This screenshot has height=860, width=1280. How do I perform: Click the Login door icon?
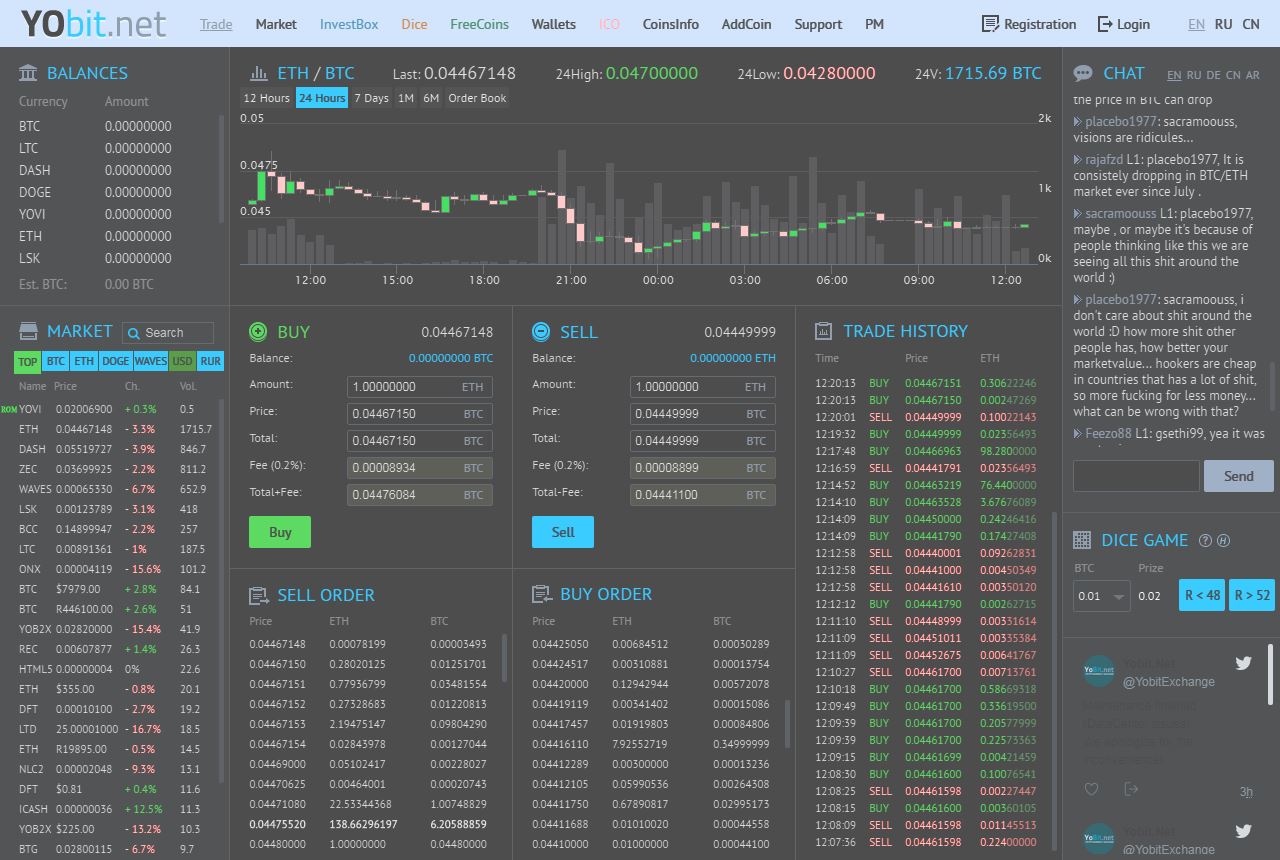[x=1105, y=24]
